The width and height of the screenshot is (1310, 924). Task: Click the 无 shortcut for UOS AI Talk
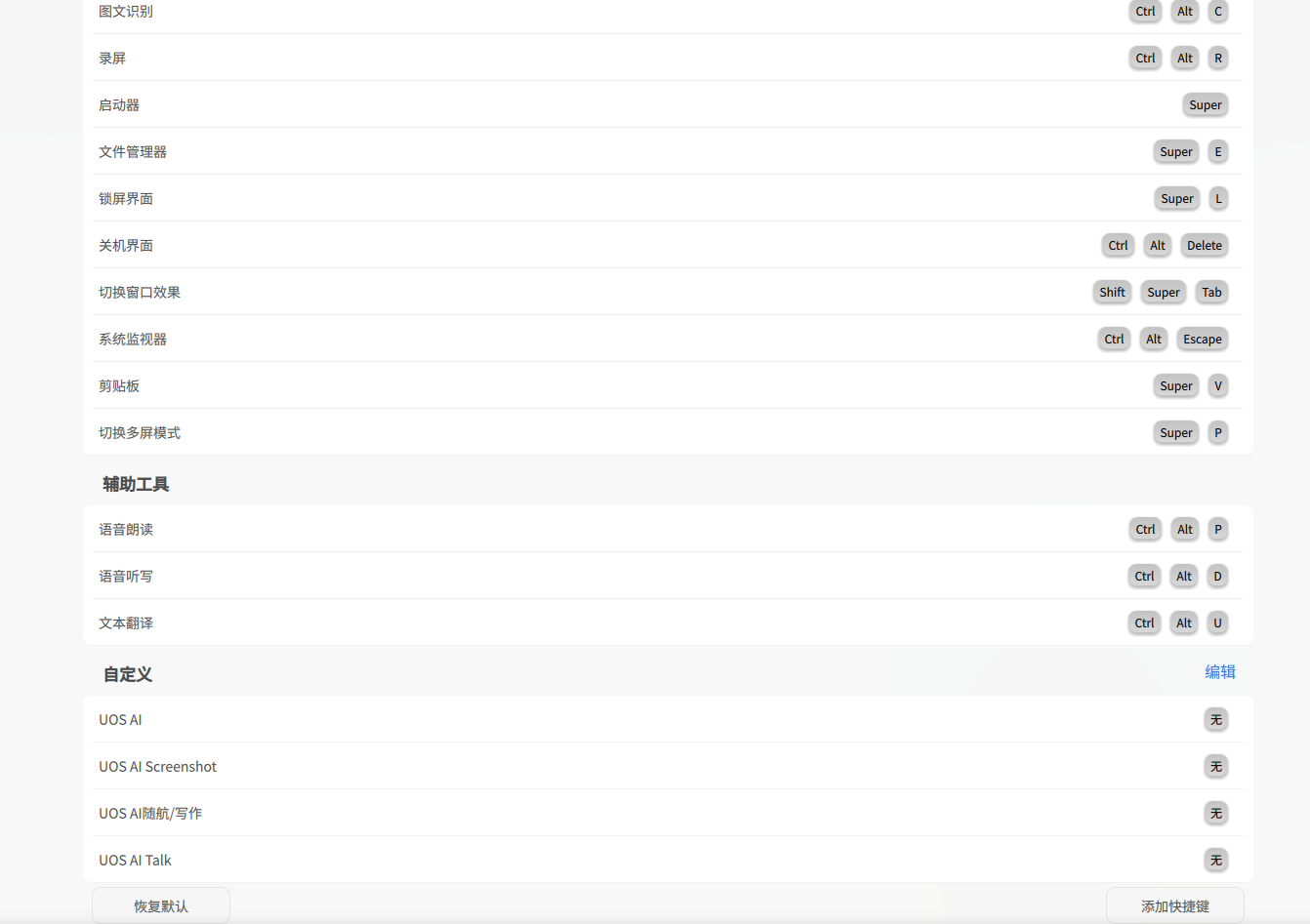click(1216, 860)
